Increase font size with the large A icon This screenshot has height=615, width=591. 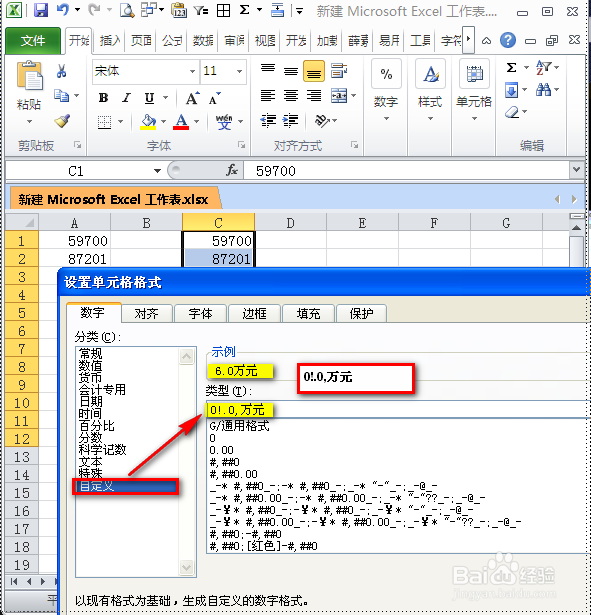(x=193, y=98)
